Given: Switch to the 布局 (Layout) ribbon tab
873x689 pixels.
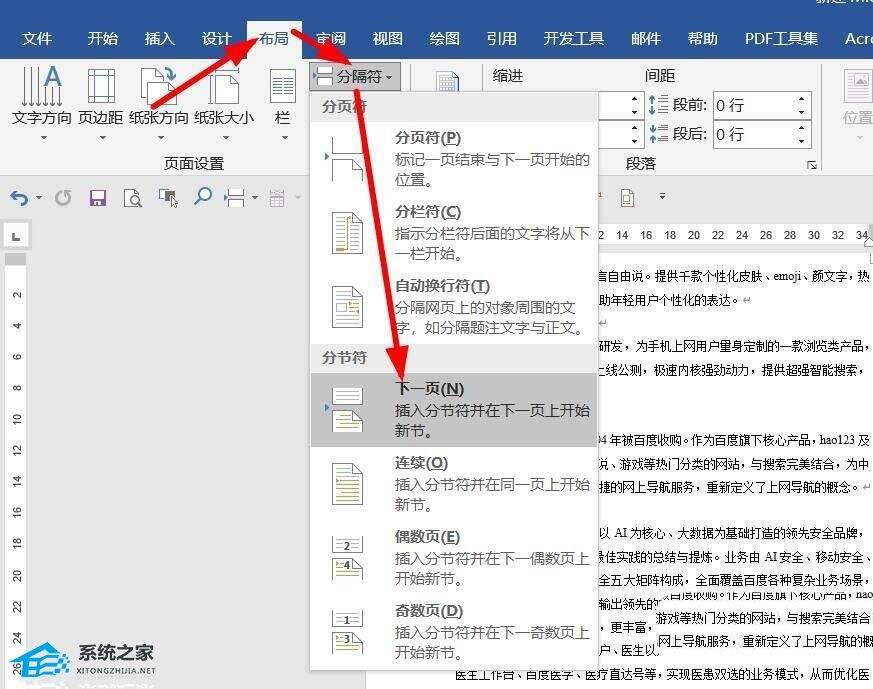Looking at the screenshot, I should coord(276,39).
